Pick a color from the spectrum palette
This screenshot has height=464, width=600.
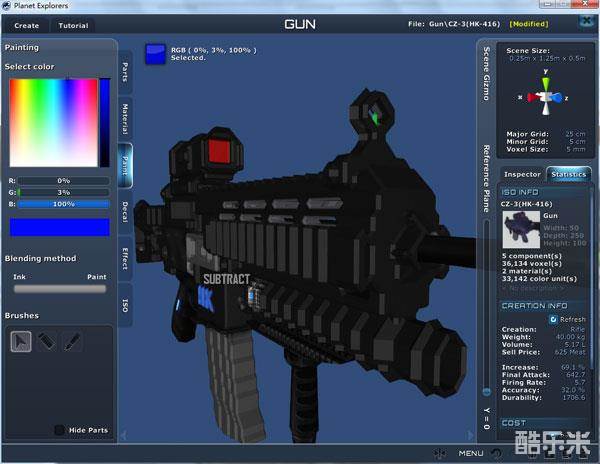tap(52, 121)
